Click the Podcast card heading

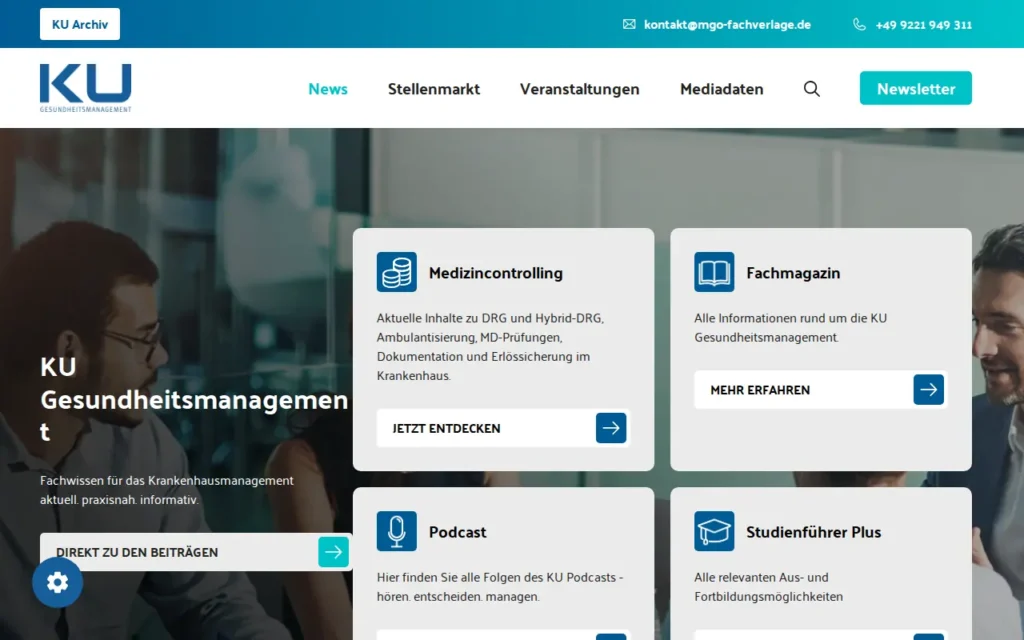(457, 532)
